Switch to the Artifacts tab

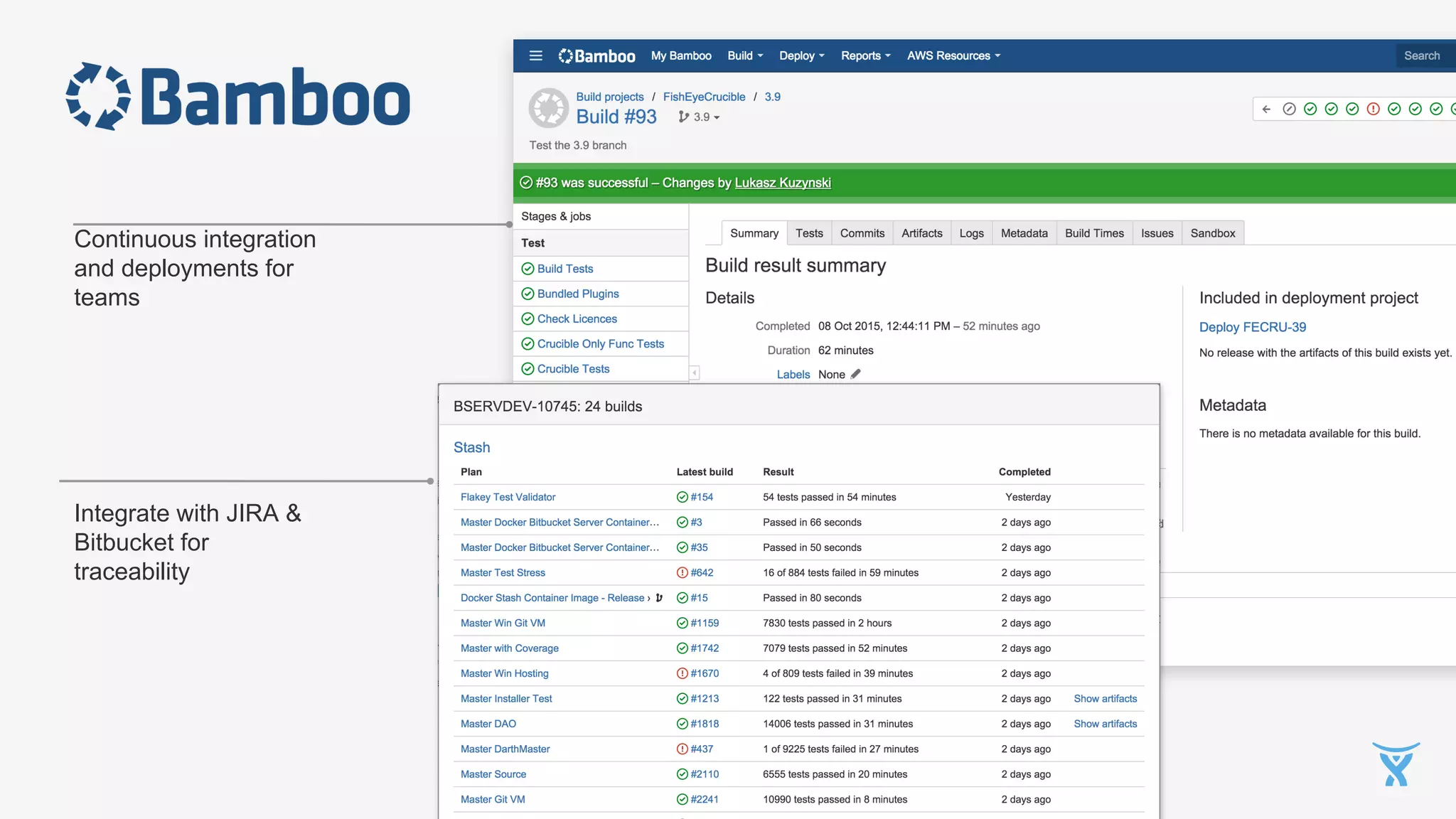[x=922, y=233]
